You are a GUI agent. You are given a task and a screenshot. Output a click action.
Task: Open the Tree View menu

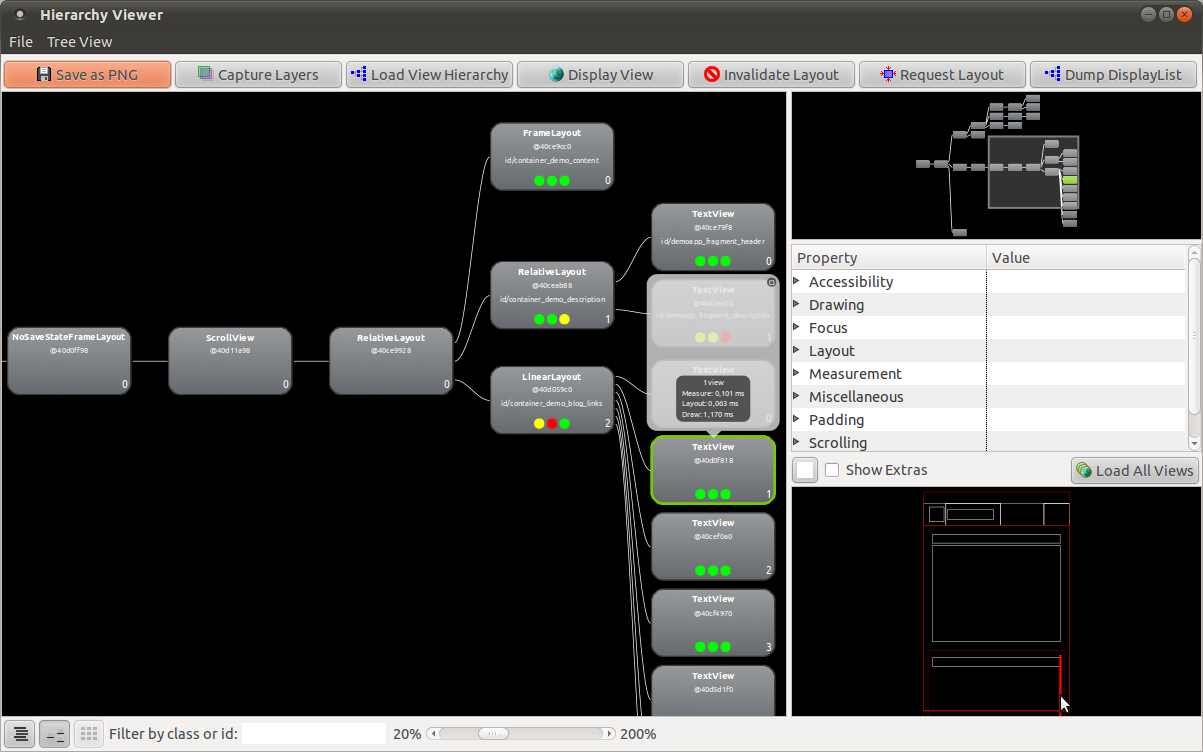pyautogui.click(x=79, y=42)
